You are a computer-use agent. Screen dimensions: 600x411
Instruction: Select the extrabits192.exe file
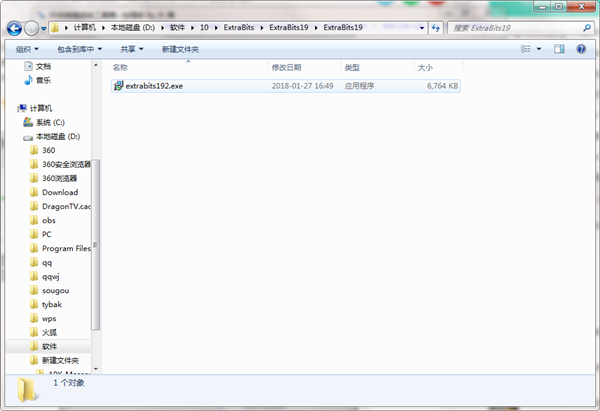[x=286, y=86]
